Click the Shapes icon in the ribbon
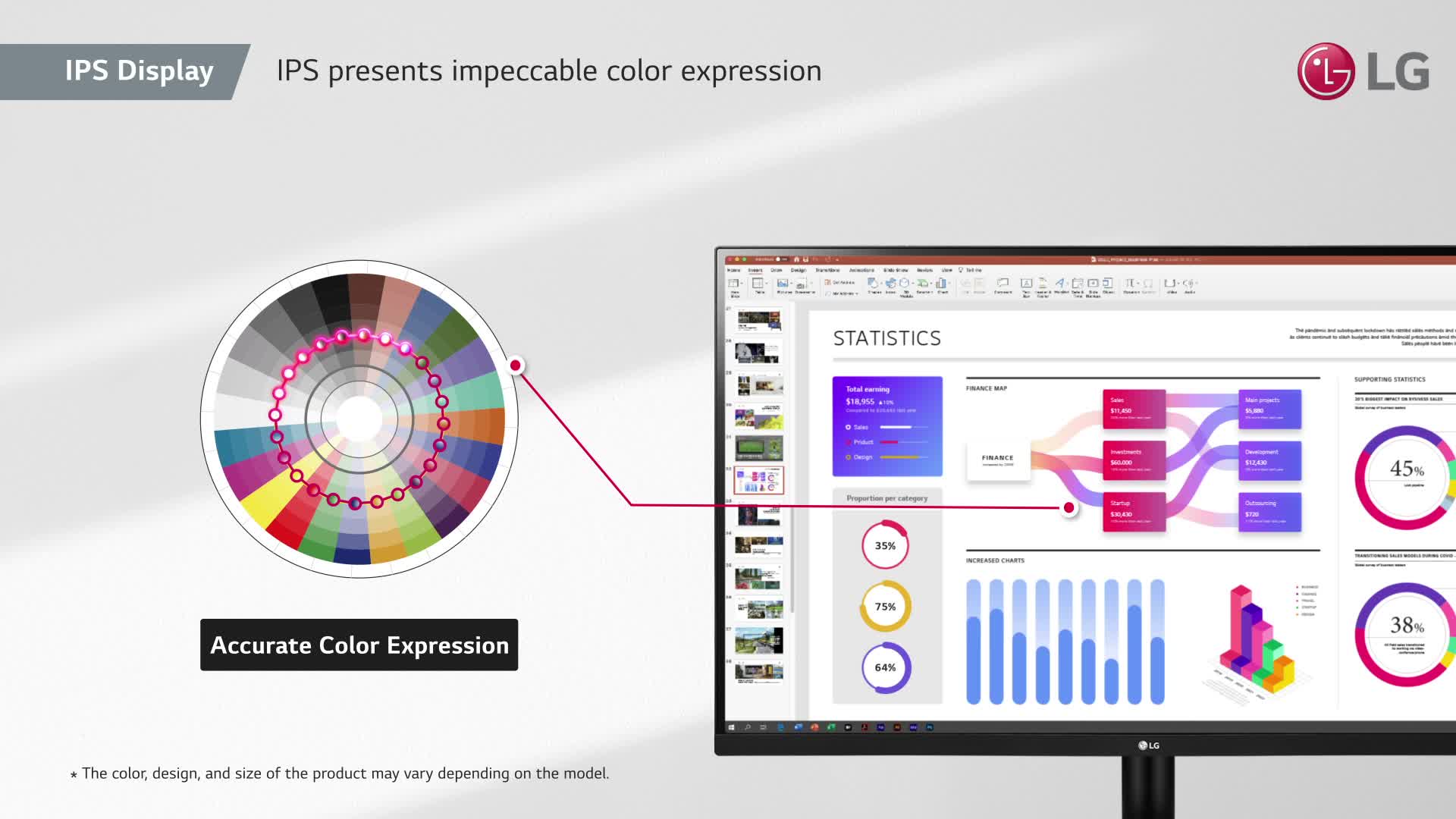This screenshot has width=1456, height=819. coord(873,283)
